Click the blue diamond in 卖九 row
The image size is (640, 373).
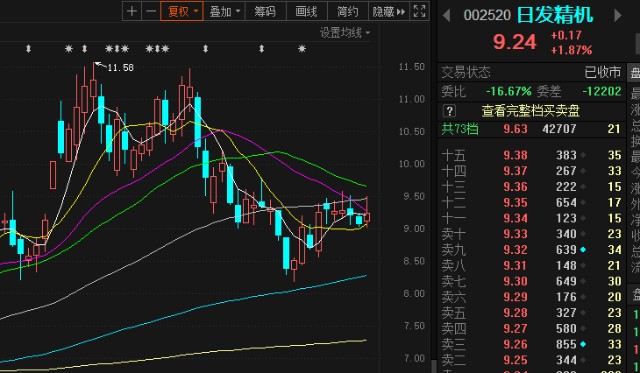click(x=583, y=249)
